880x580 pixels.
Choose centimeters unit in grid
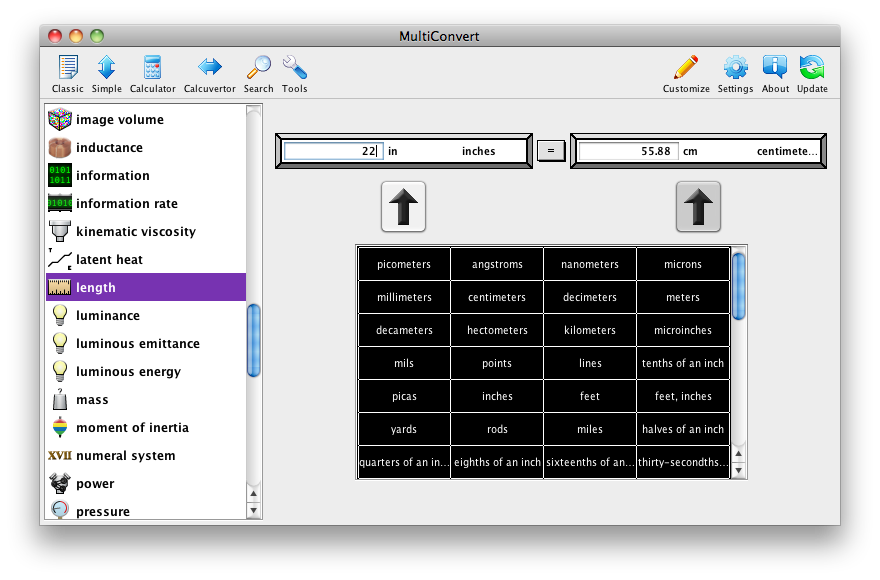(497, 297)
